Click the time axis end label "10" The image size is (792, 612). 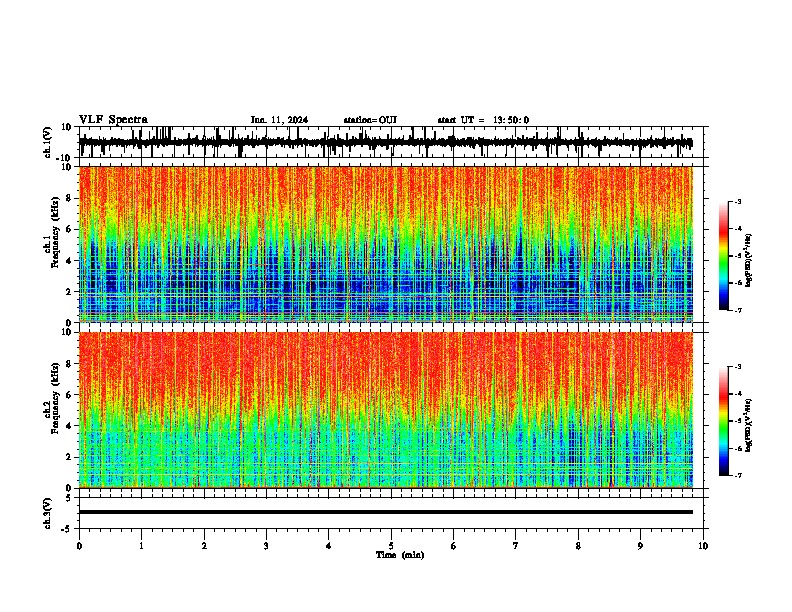click(x=703, y=546)
